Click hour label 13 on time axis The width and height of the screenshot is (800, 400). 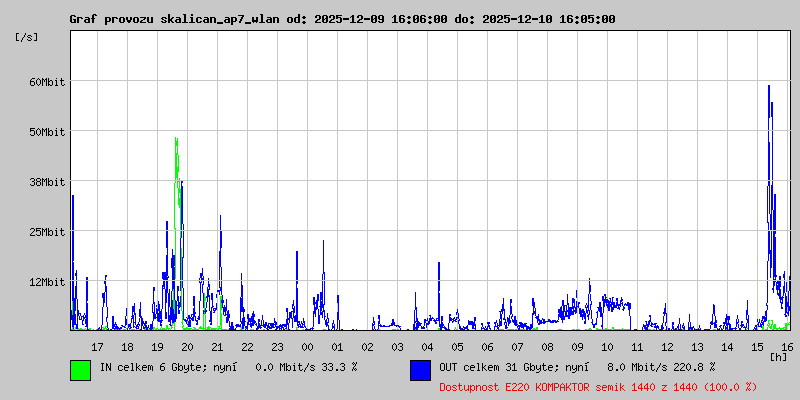[x=697, y=347]
